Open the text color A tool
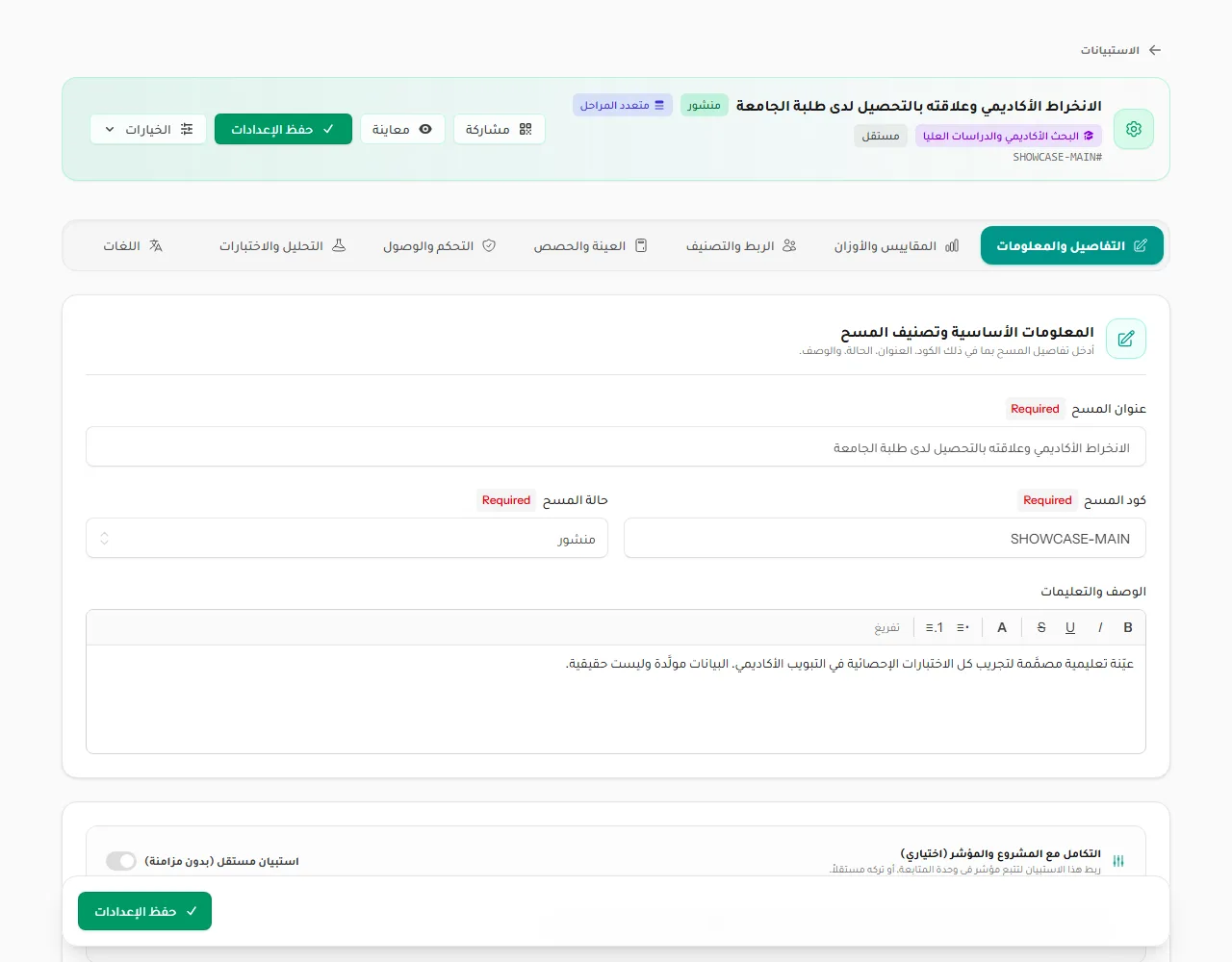Image resolution: width=1232 pixels, height=962 pixels. tap(1002, 627)
